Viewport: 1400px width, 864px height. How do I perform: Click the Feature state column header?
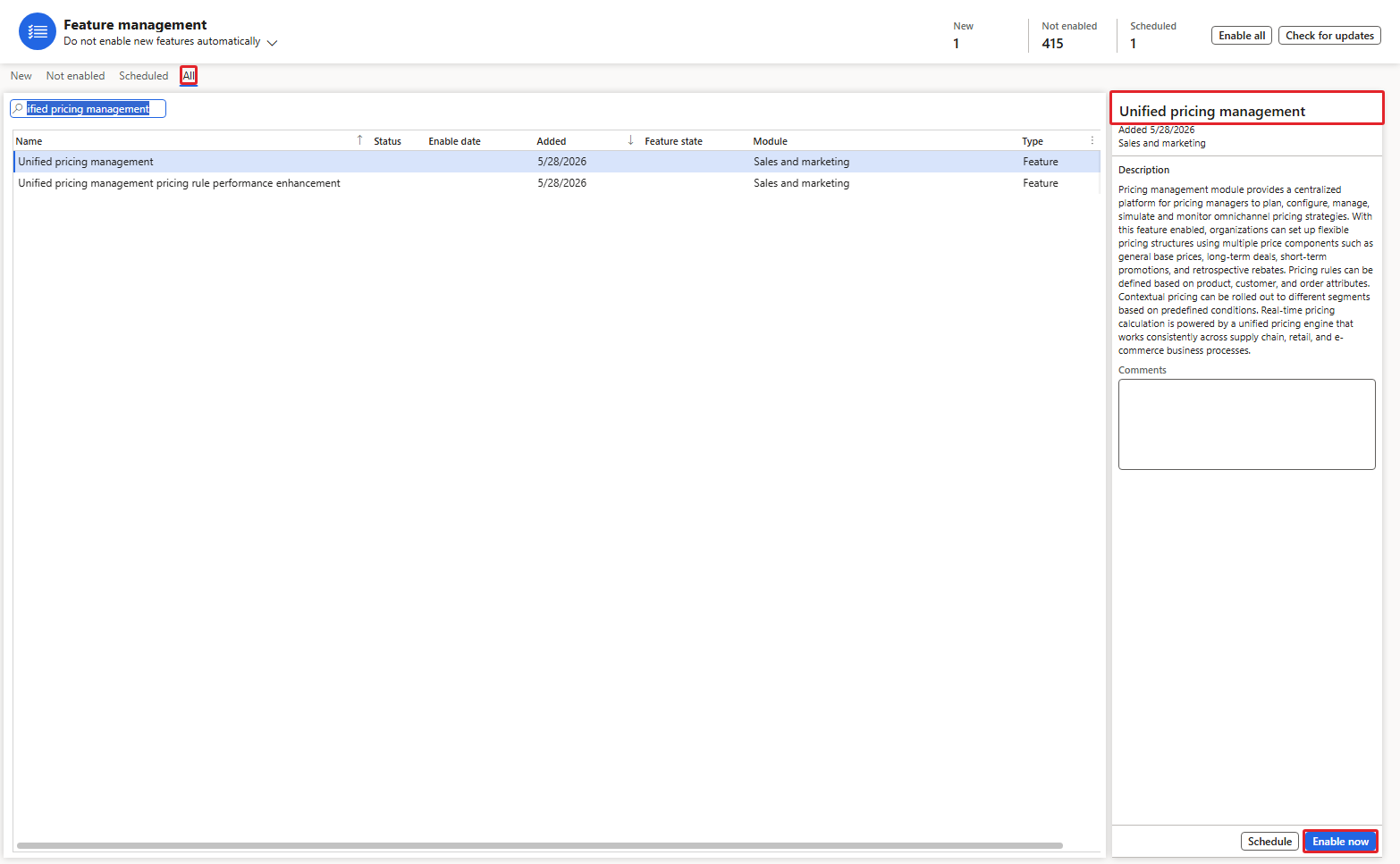[673, 141]
